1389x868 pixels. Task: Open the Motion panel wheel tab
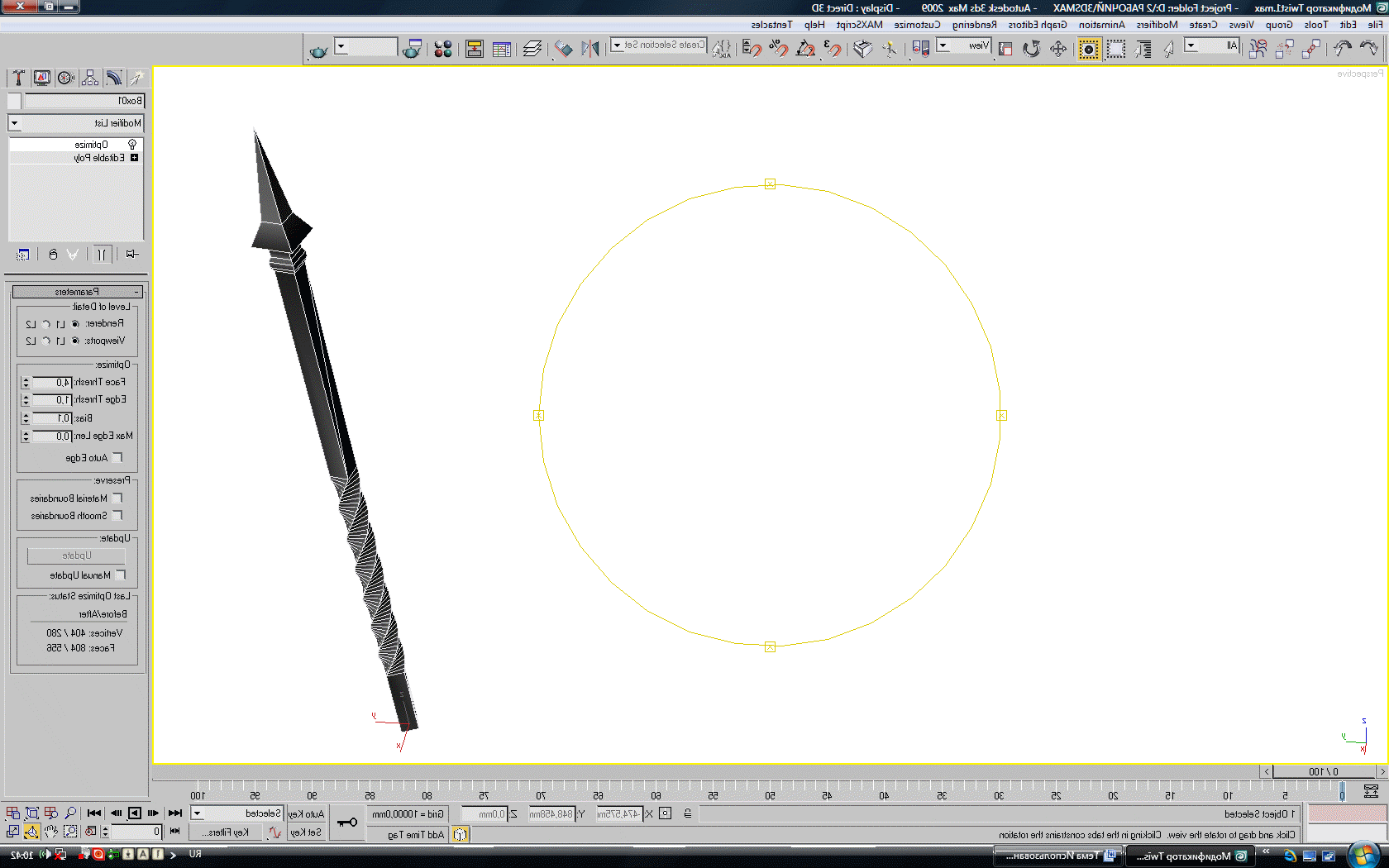66,78
